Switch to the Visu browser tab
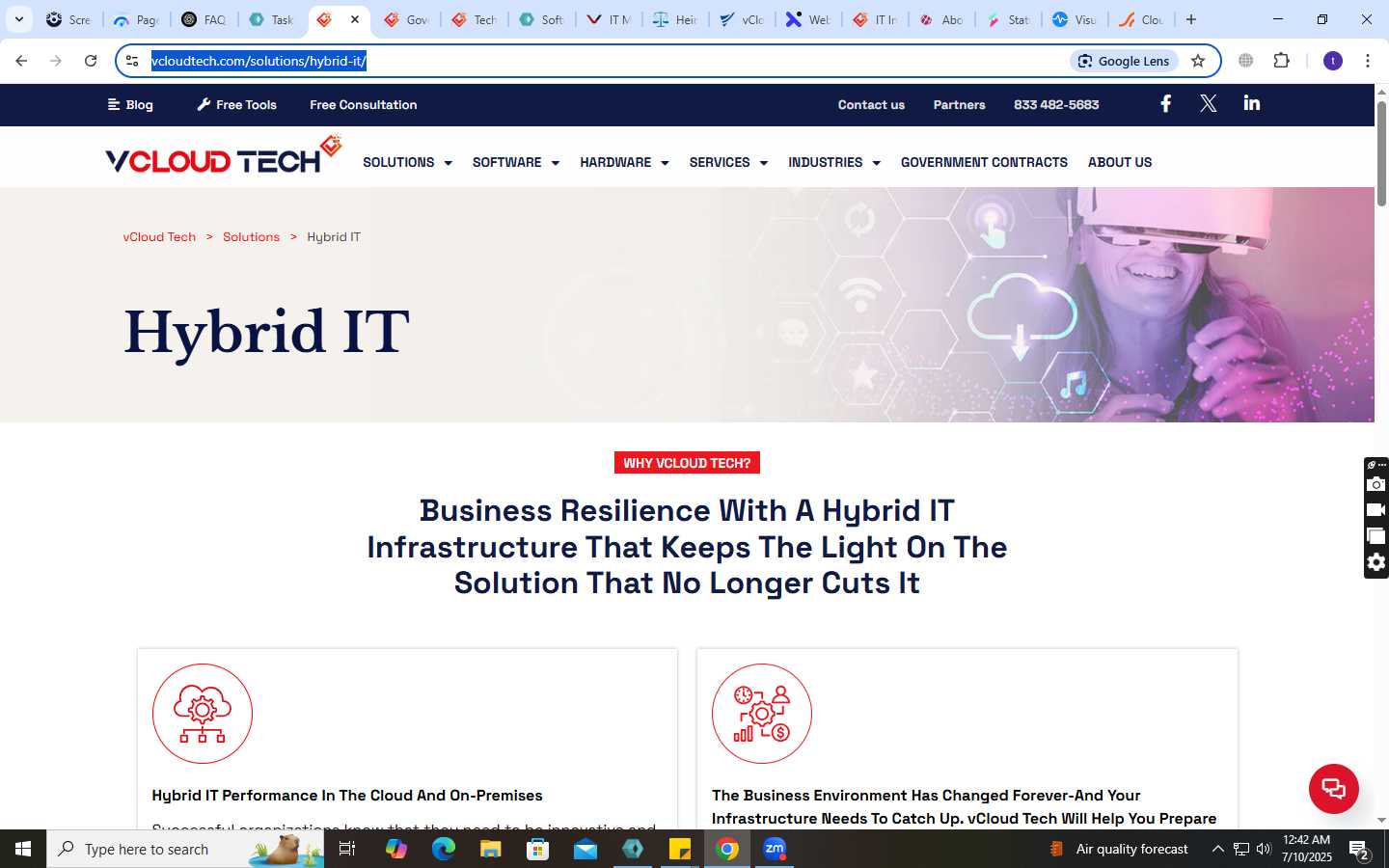The image size is (1389, 868). [x=1074, y=19]
